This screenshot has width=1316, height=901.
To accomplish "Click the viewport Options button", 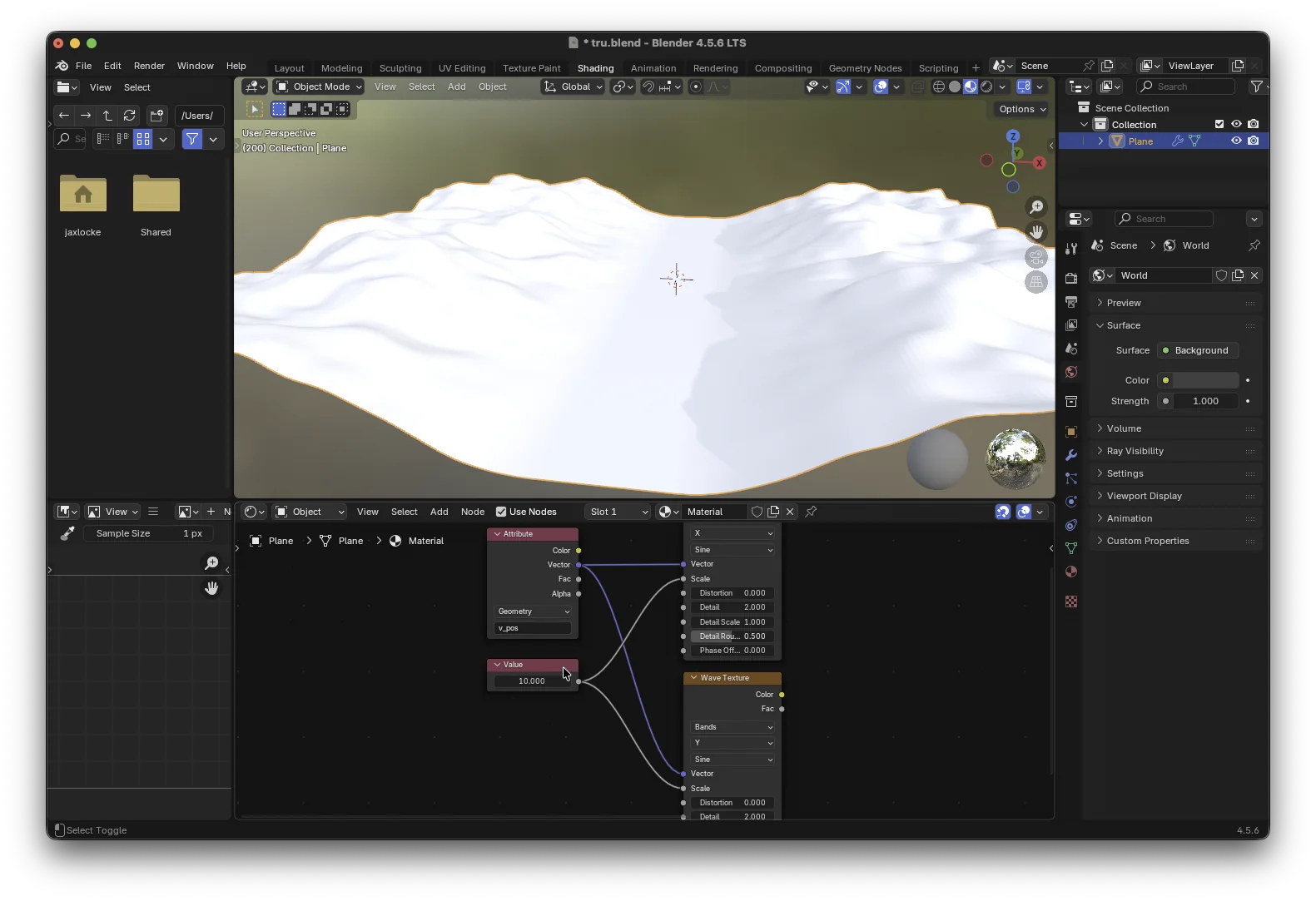I will click(1022, 109).
